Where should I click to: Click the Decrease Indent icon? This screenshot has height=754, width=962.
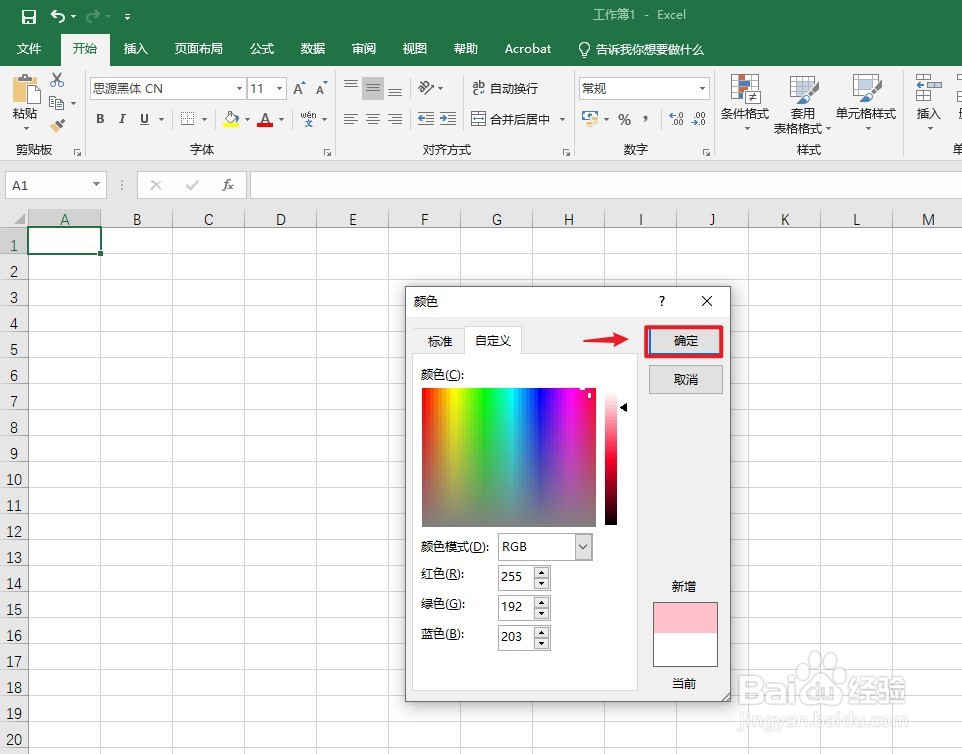(x=426, y=119)
